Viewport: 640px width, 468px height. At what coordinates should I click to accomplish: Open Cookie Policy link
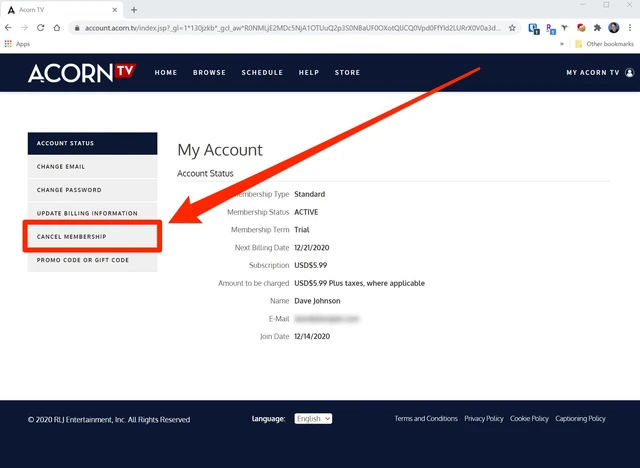[529, 419]
